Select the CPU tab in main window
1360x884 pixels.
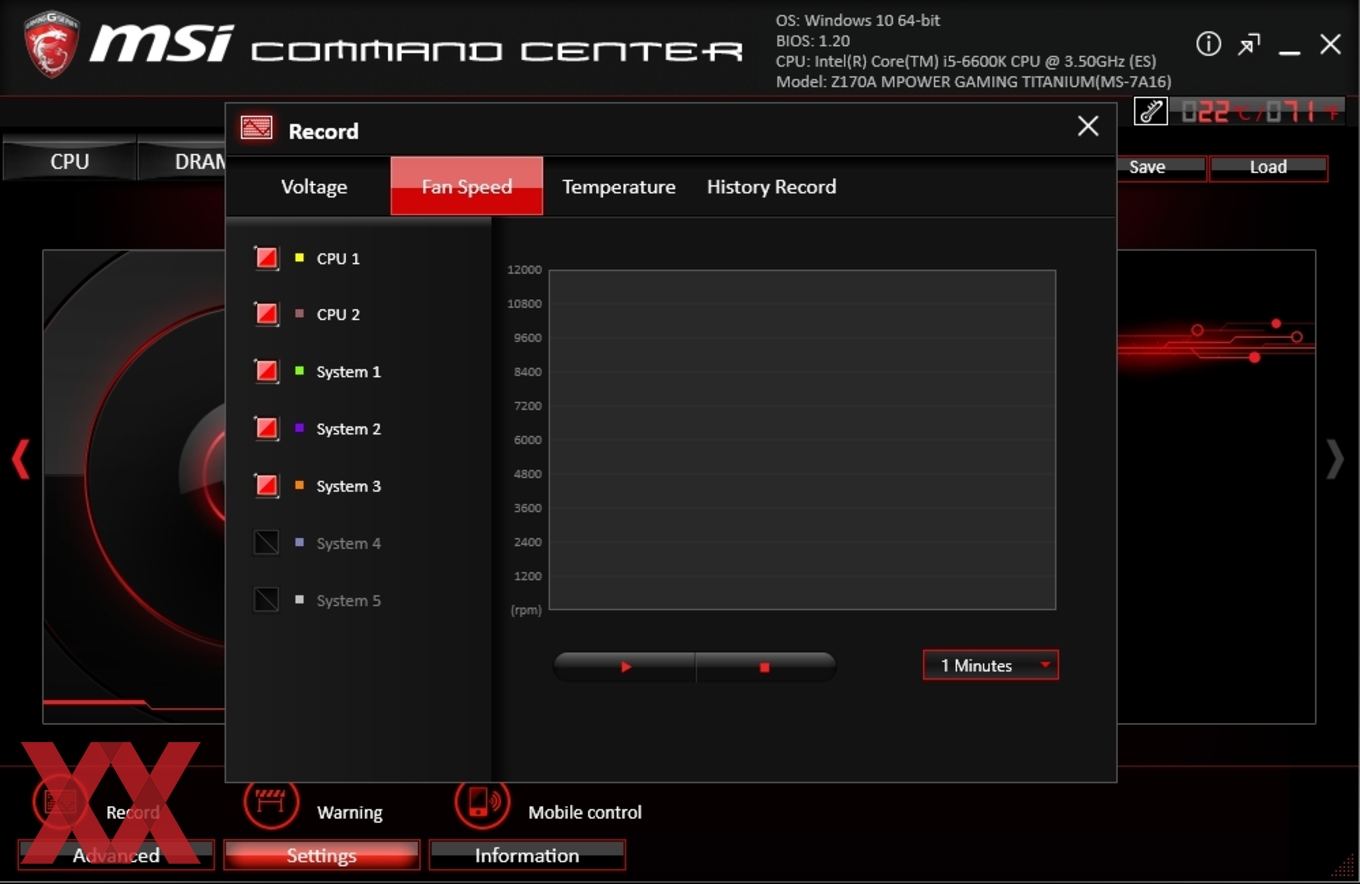coord(69,161)
